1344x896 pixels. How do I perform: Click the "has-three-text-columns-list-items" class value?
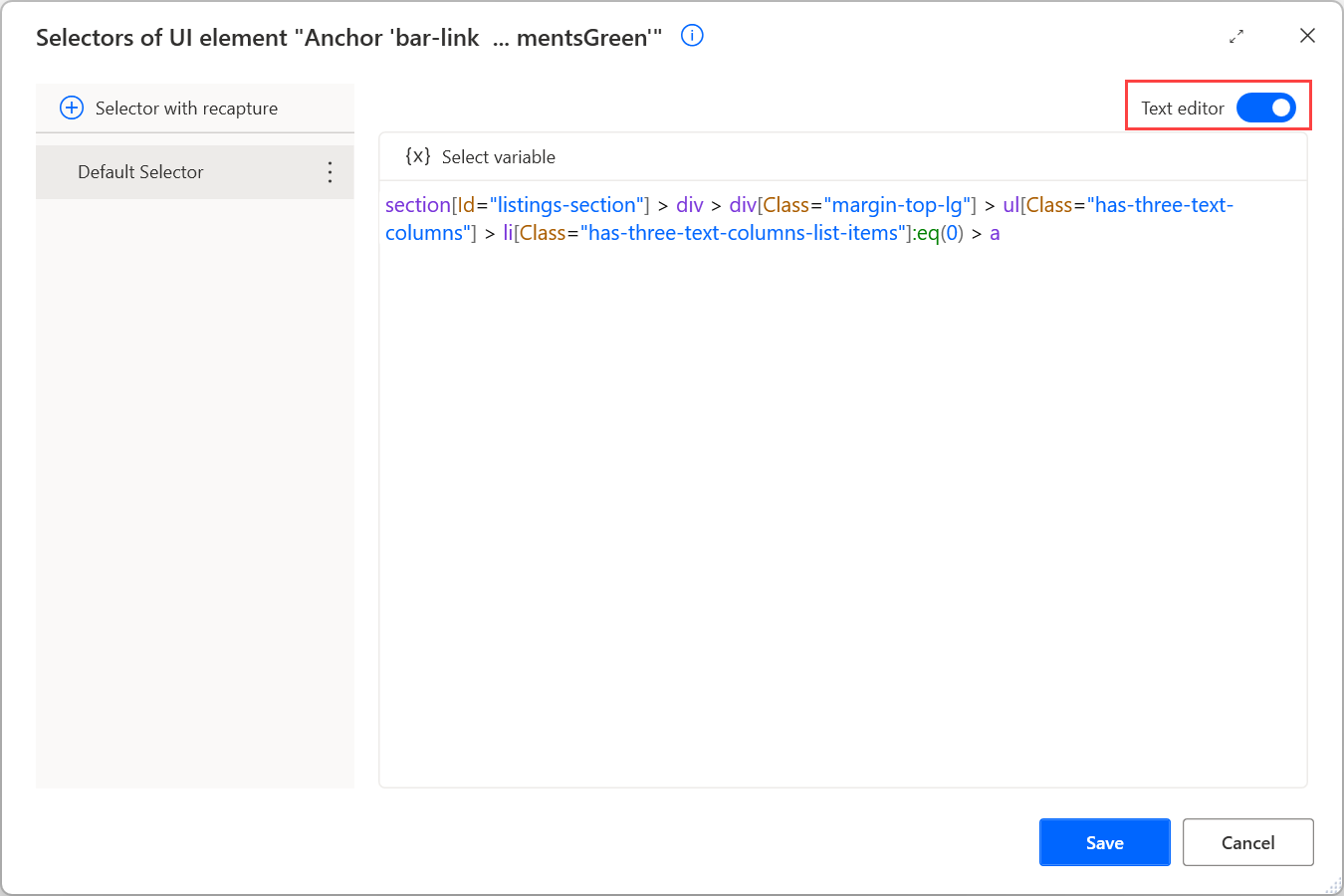coord(744,233)
